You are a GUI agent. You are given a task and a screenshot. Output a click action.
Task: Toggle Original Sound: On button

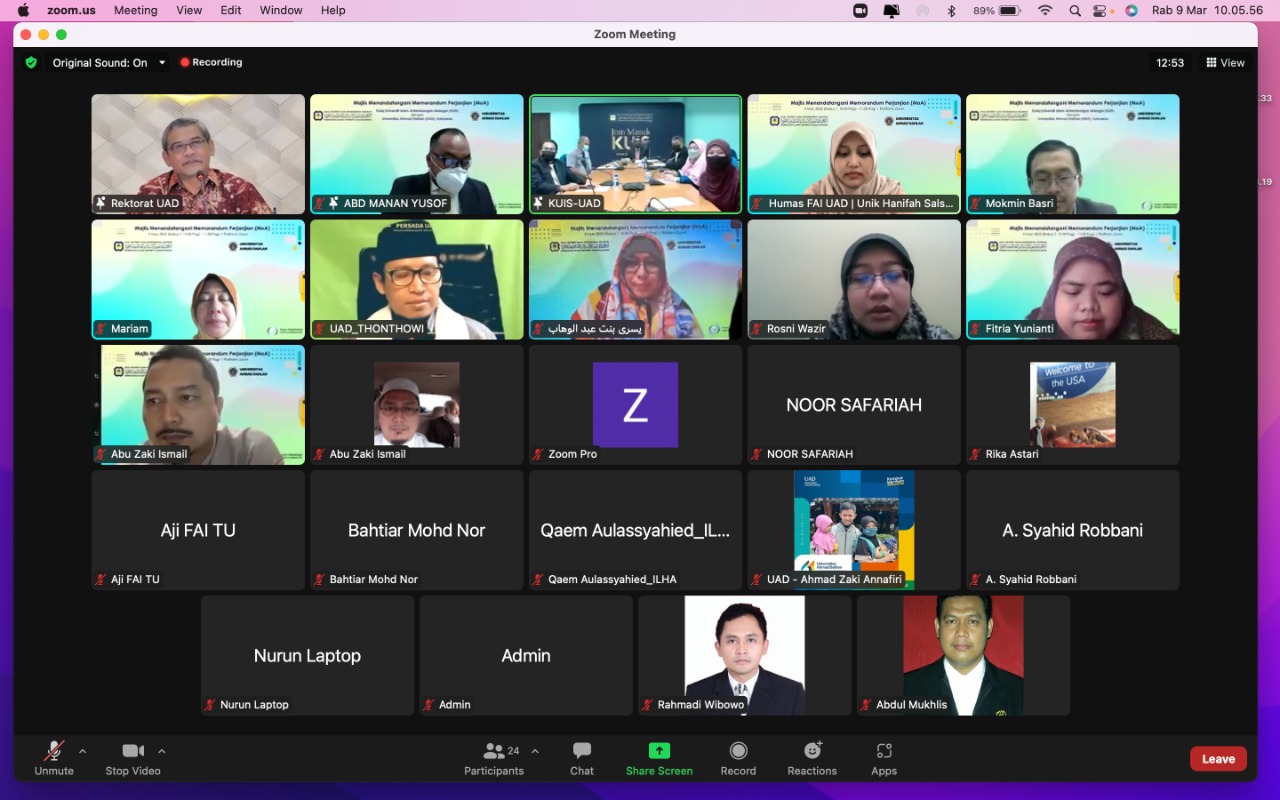[99, 62]
